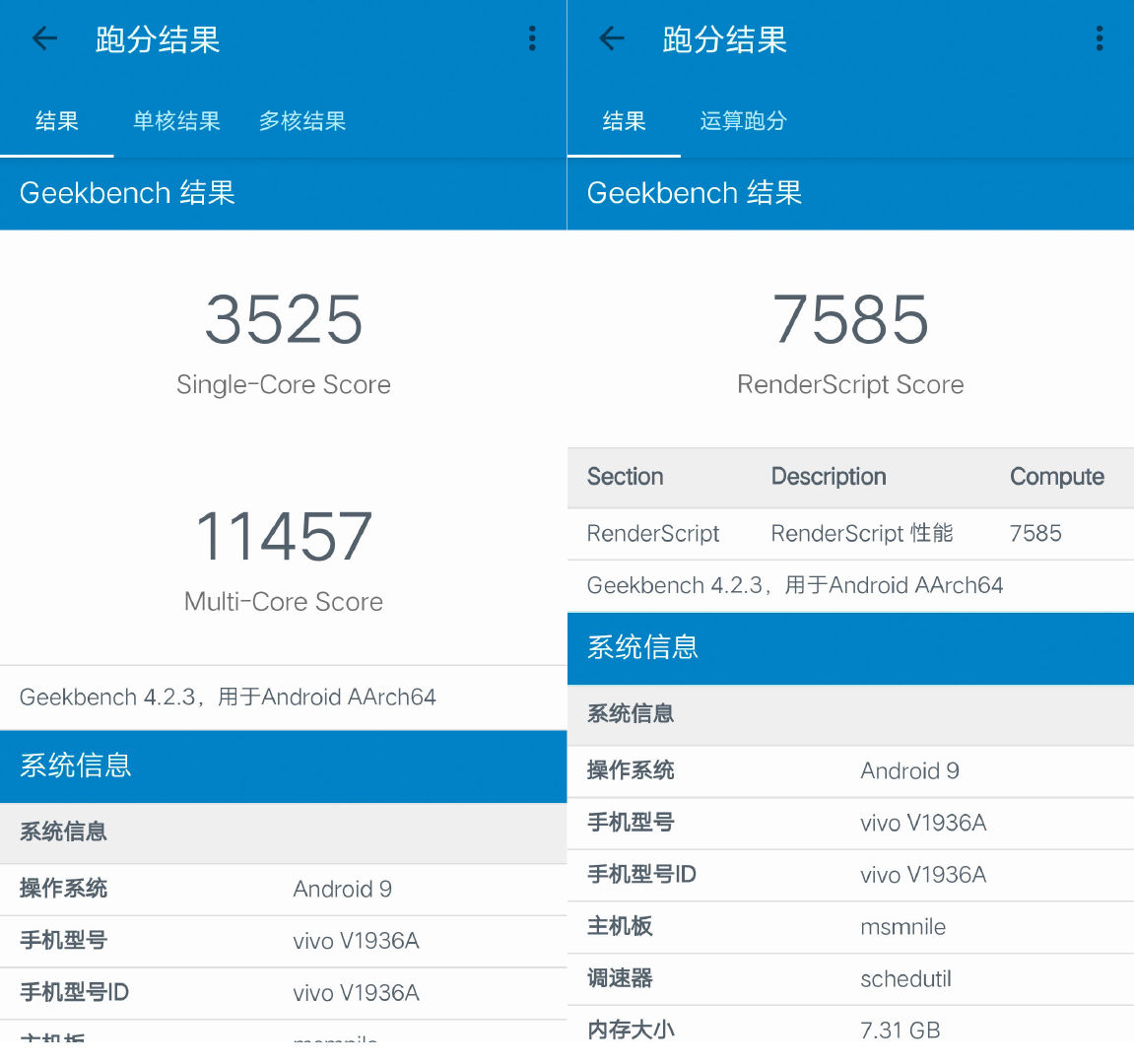Open the overflow menu on the left screen

pos(532,38)
